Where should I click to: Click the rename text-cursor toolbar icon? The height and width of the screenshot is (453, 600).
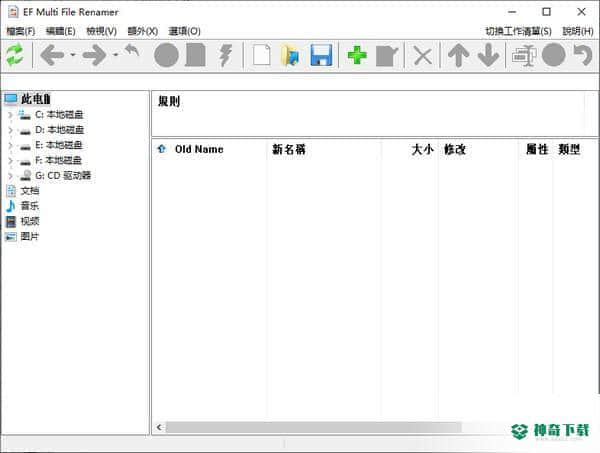(x=524, y=55)
